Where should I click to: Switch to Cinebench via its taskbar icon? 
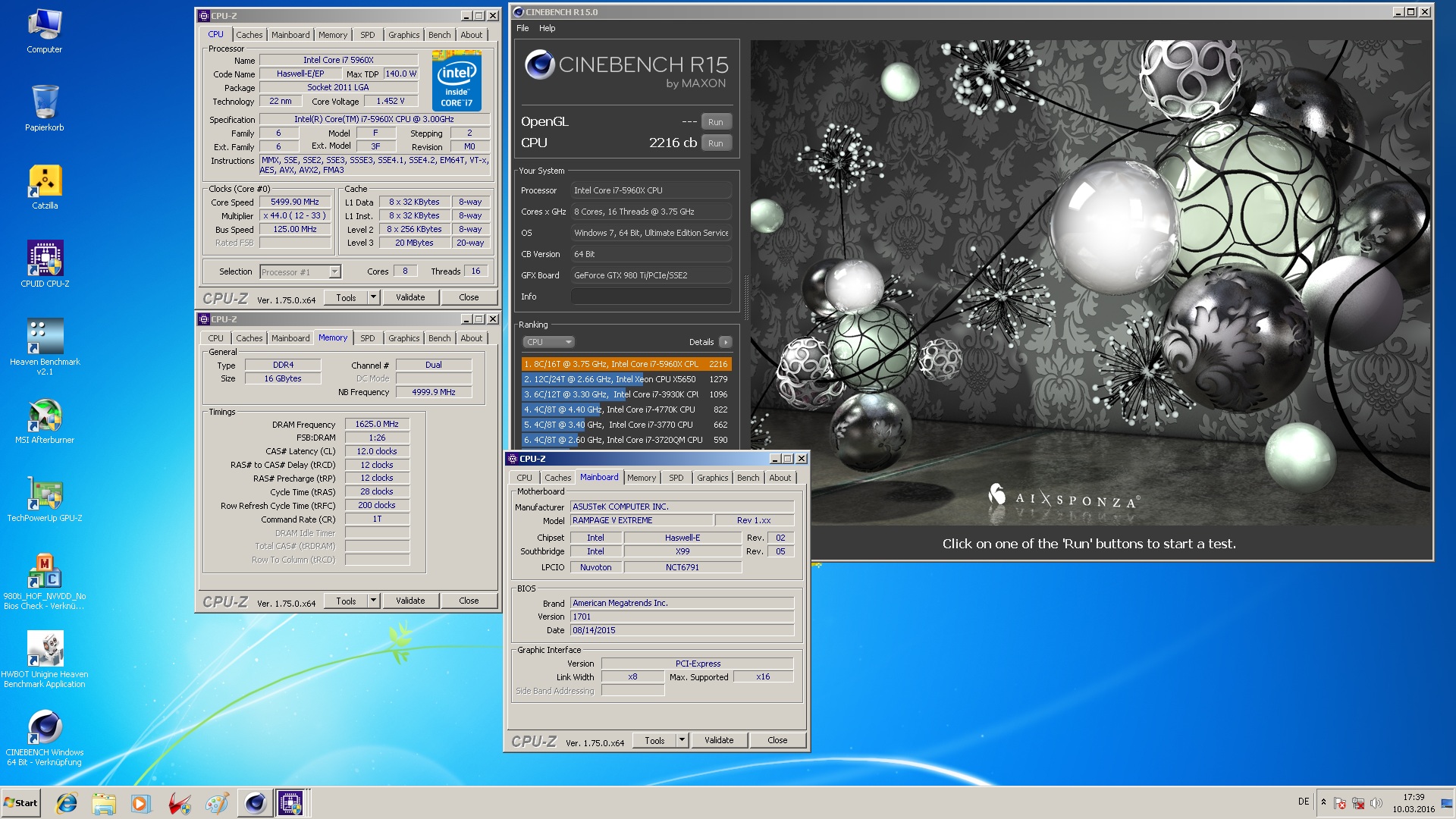pyautogui.click(x=255, y=803)
